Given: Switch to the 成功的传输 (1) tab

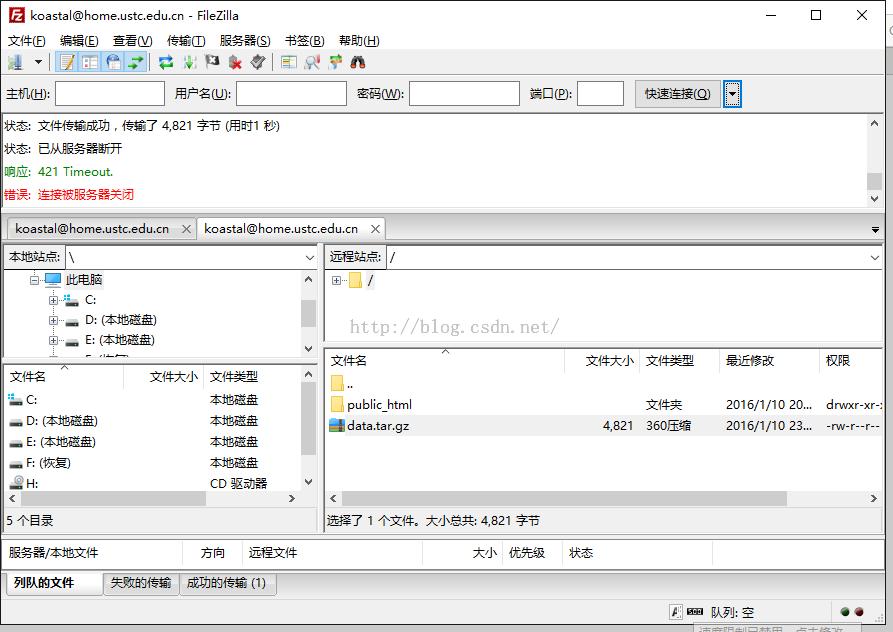Looking at the screenshot, I should [x=227, y=583].
